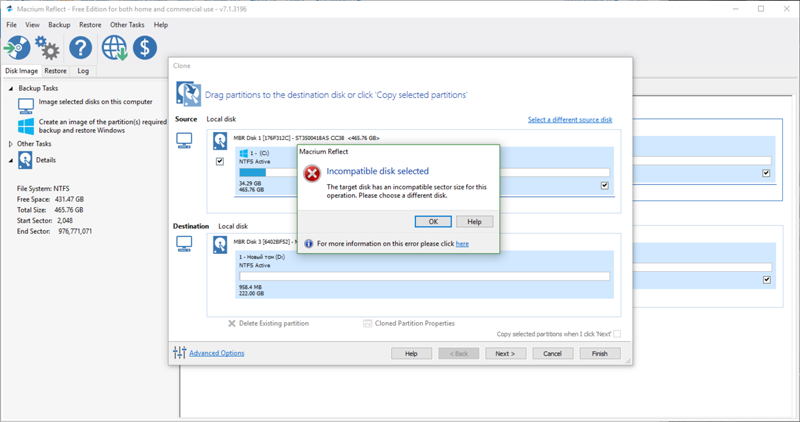Follow the 'here' link for more information

(x=462, y=244)
